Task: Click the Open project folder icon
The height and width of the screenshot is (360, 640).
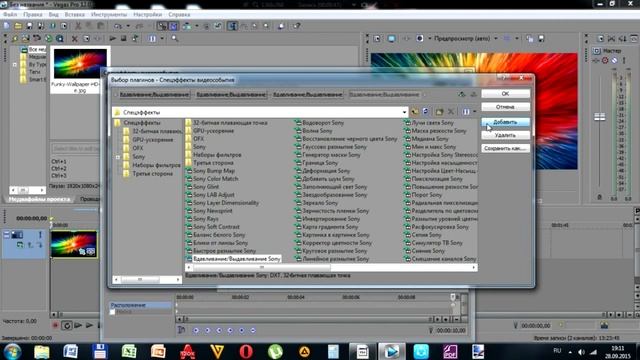Action: [18, 26]
